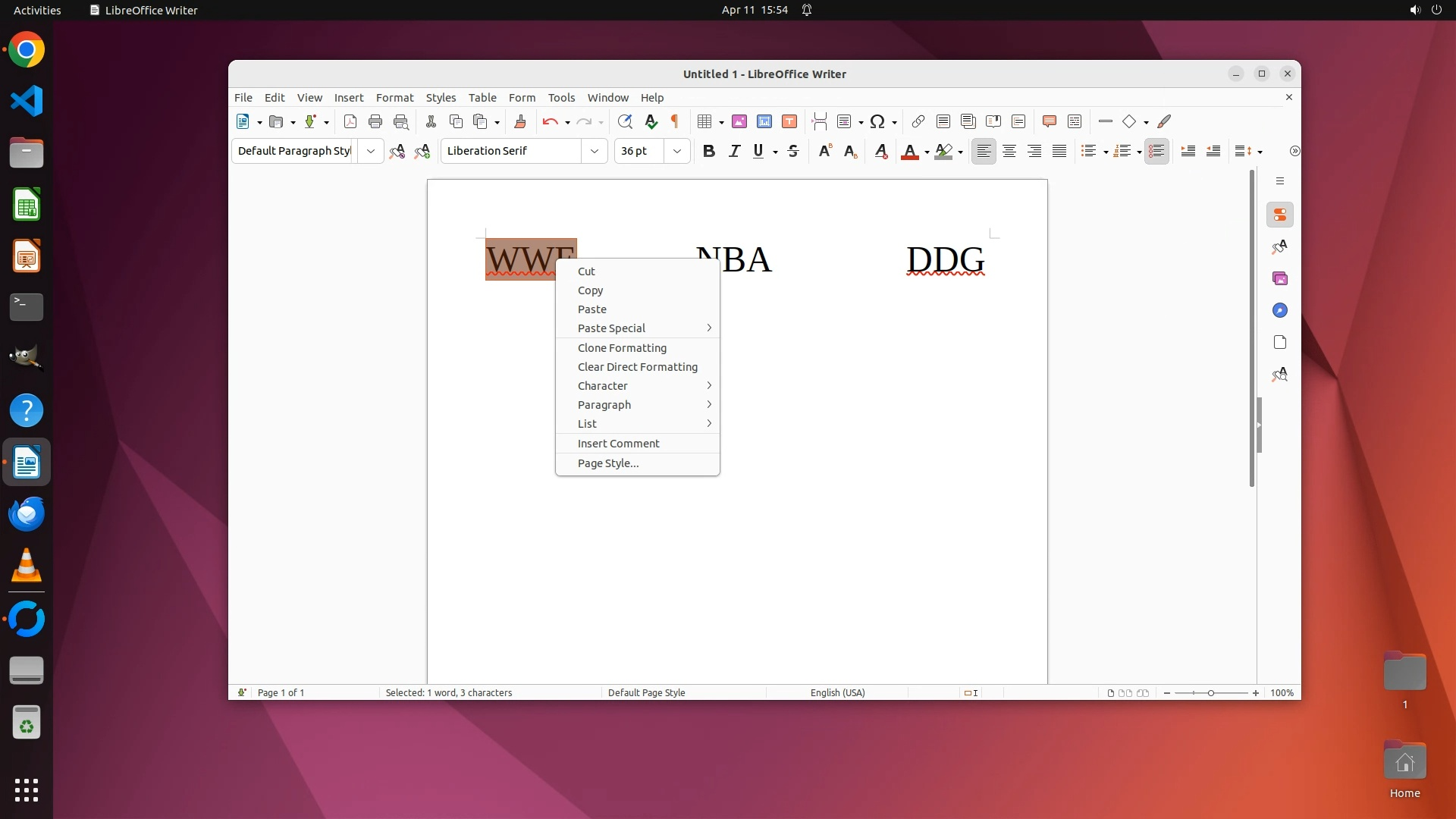Click the Insert Special Character omega icon
Viewport: 1456px width, 819px height.
877,121
